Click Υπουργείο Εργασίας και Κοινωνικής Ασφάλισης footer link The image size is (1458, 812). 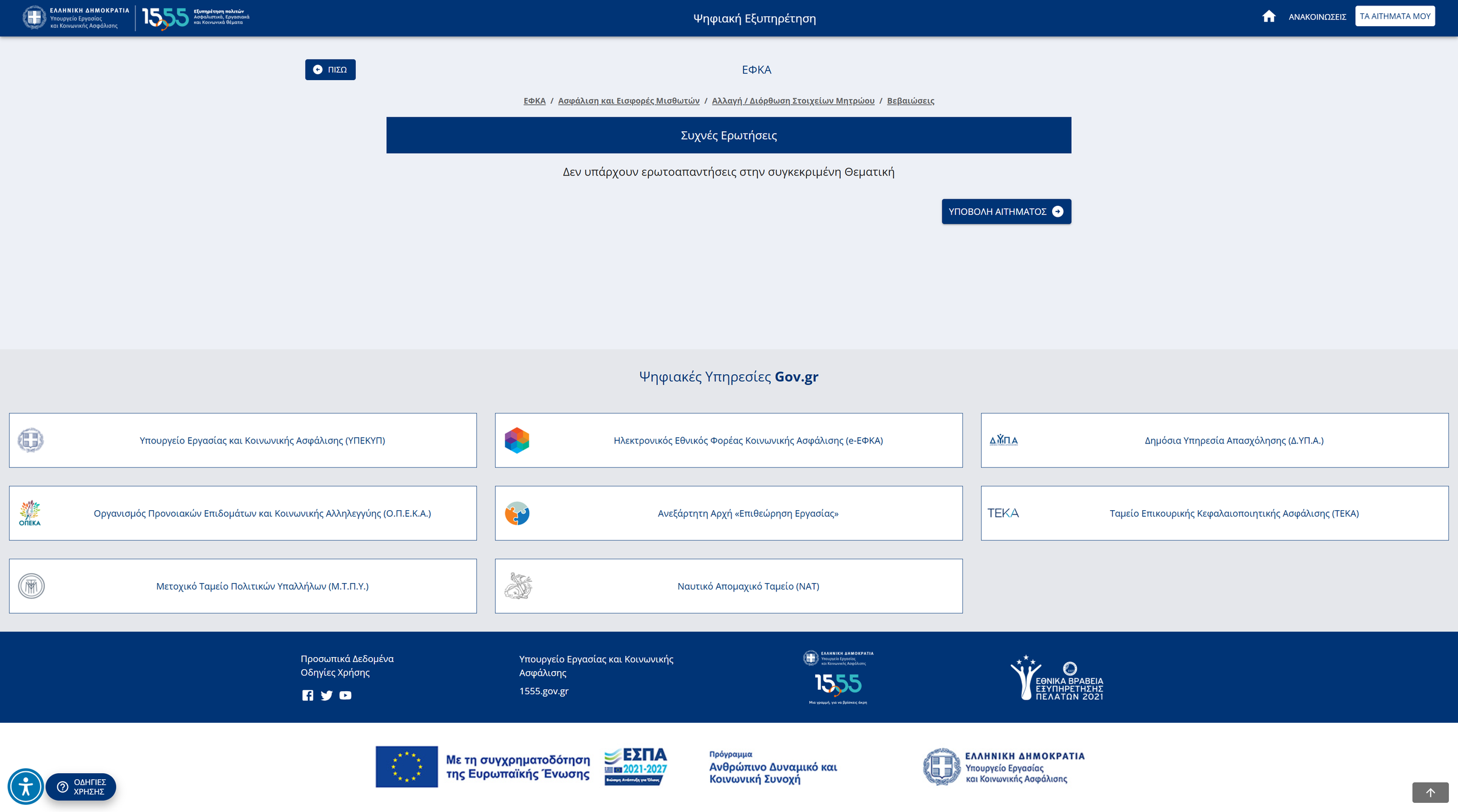click(596, 666)
